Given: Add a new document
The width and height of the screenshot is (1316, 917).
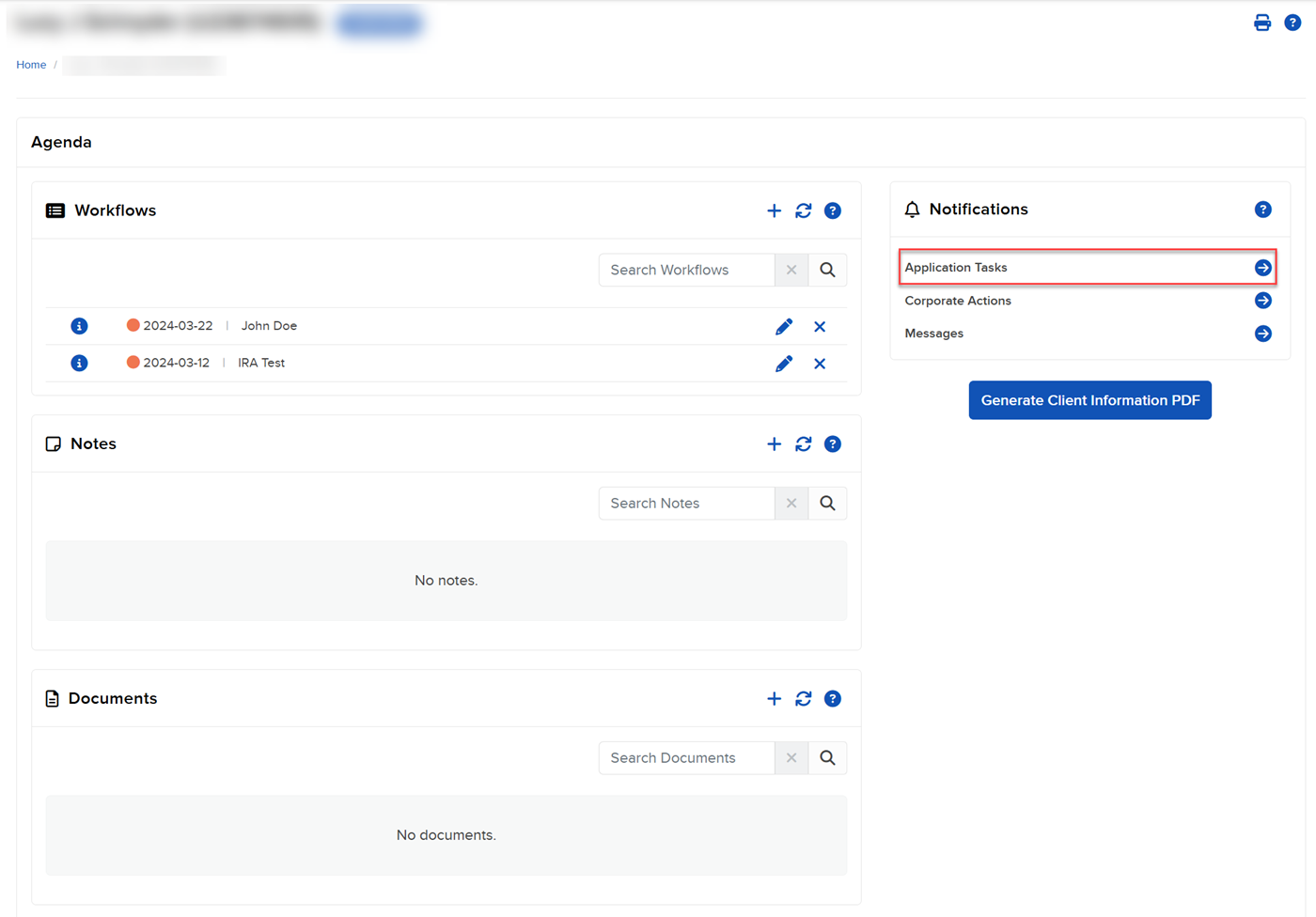Looking at the screenshot, I should [774, 698].
